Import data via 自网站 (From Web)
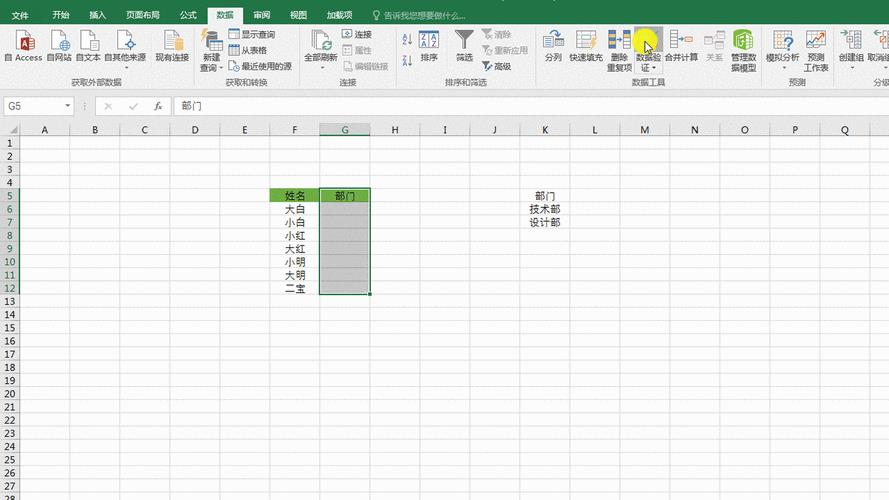The image size is (889, 500). coord(59,46)
